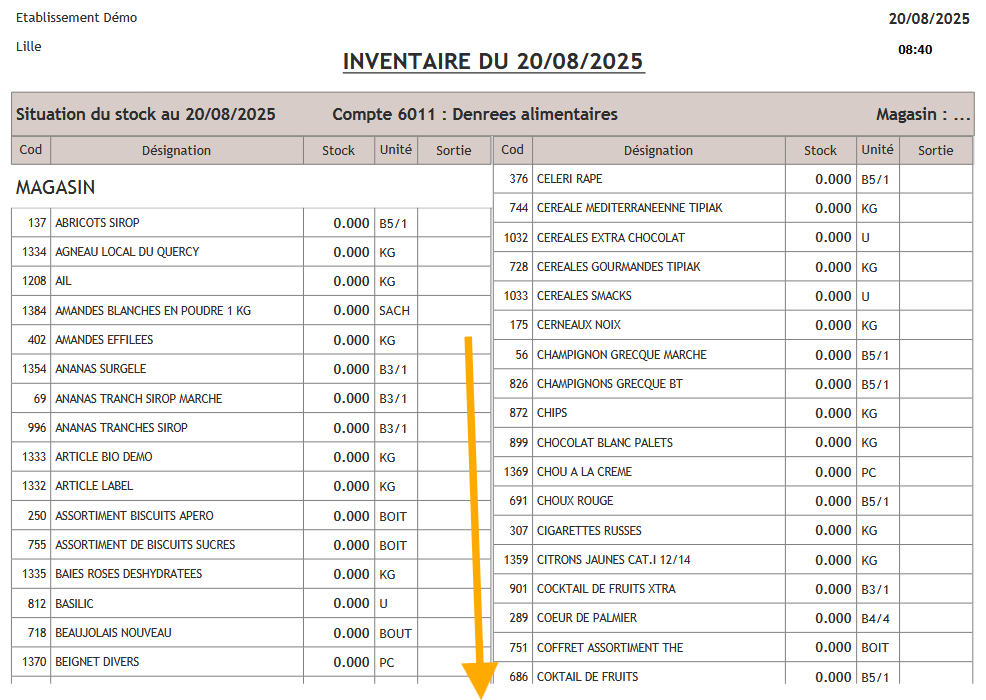The image size is (986, 700).
Task: Click left table Désignation column header
Action: (176, 150)
